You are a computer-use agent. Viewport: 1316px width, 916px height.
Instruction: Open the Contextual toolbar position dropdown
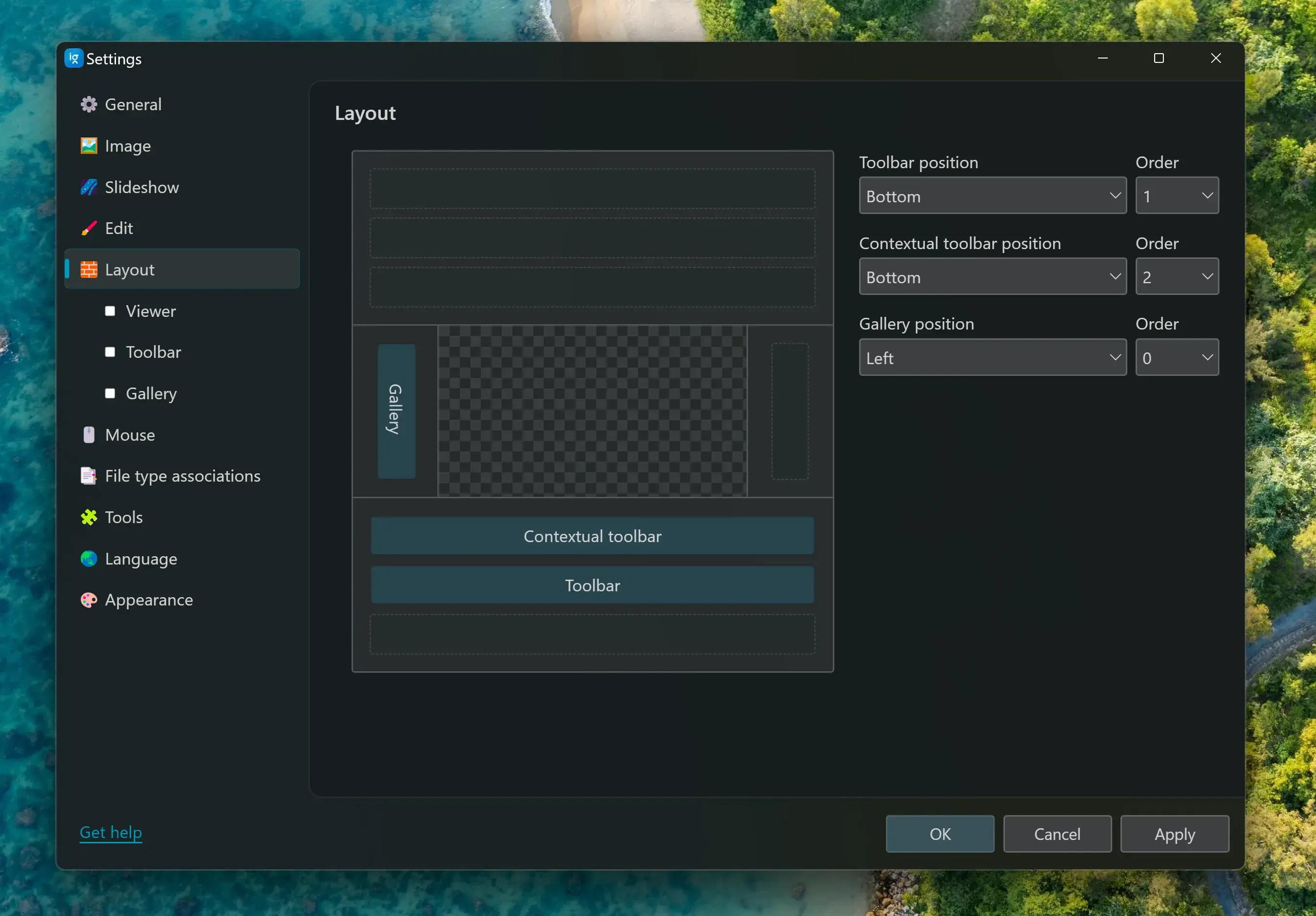[992, 277]
